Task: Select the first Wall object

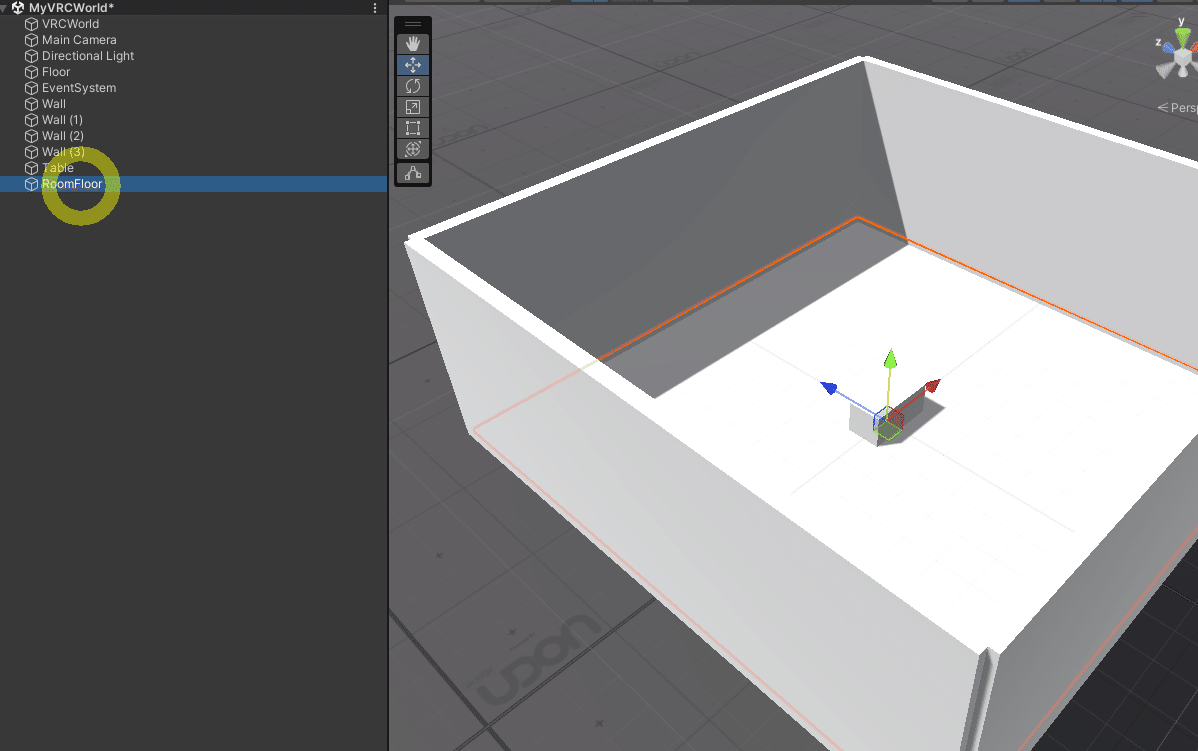Action: point(53,104)
